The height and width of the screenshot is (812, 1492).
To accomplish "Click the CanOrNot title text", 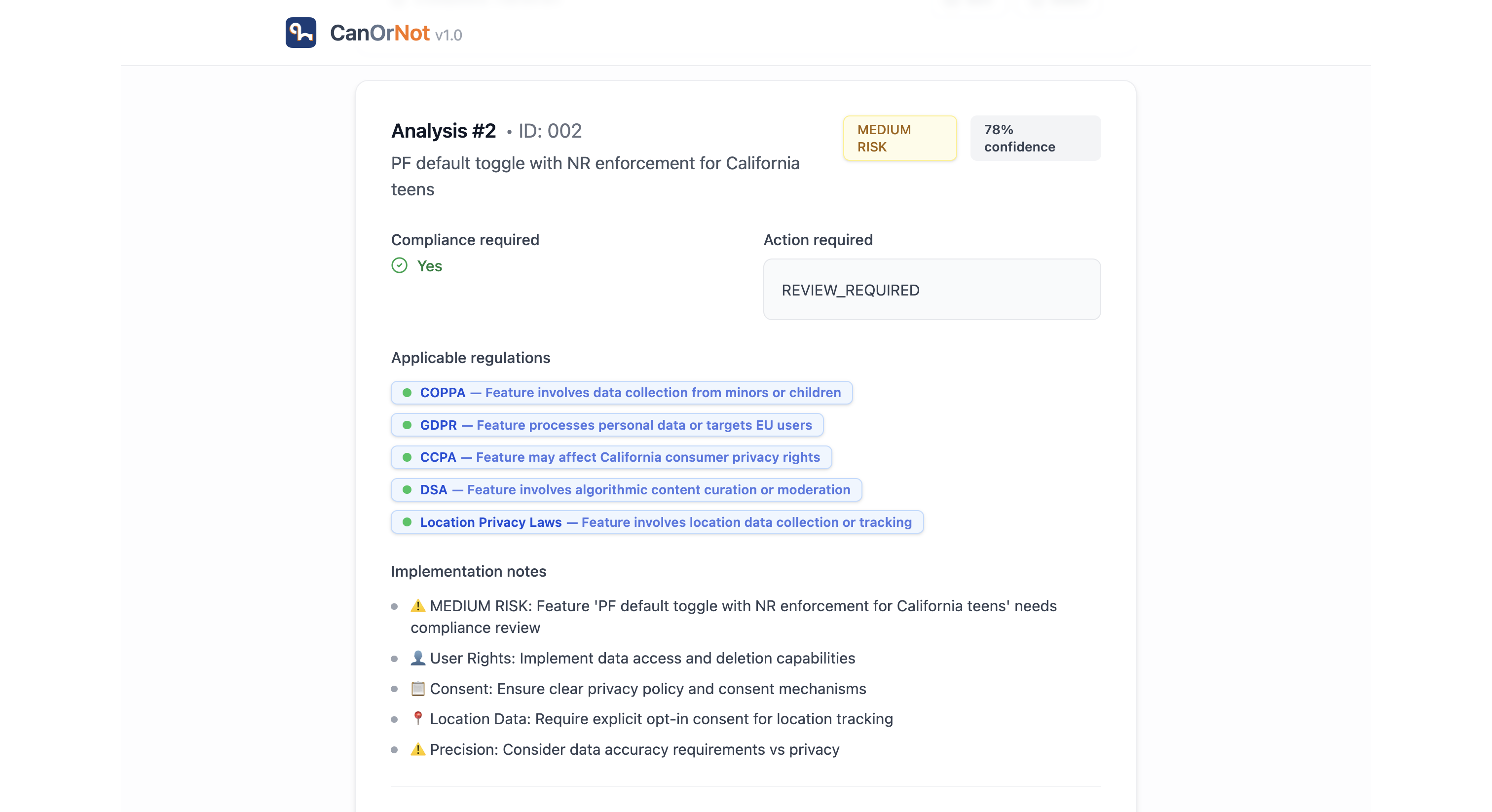I will pyautogui.click(x=379, y=33).
